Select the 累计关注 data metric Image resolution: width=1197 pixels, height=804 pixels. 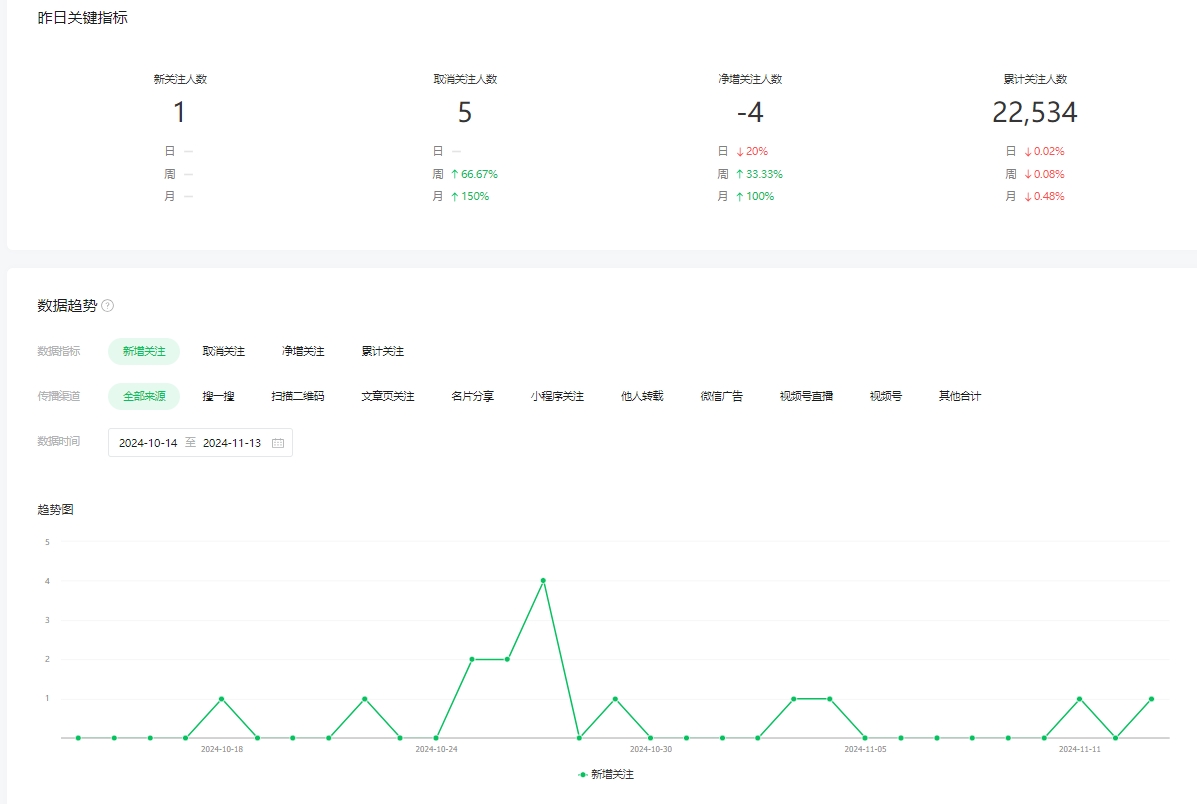(383, 351)
